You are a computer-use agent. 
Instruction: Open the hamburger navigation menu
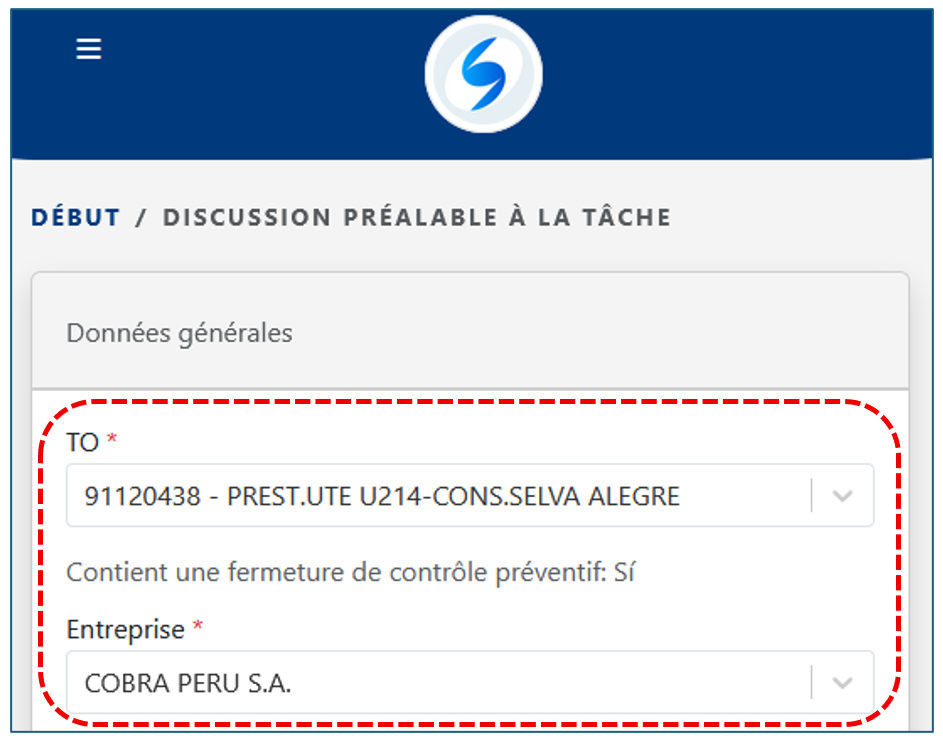pyautogui.click(x=89, y=49)
